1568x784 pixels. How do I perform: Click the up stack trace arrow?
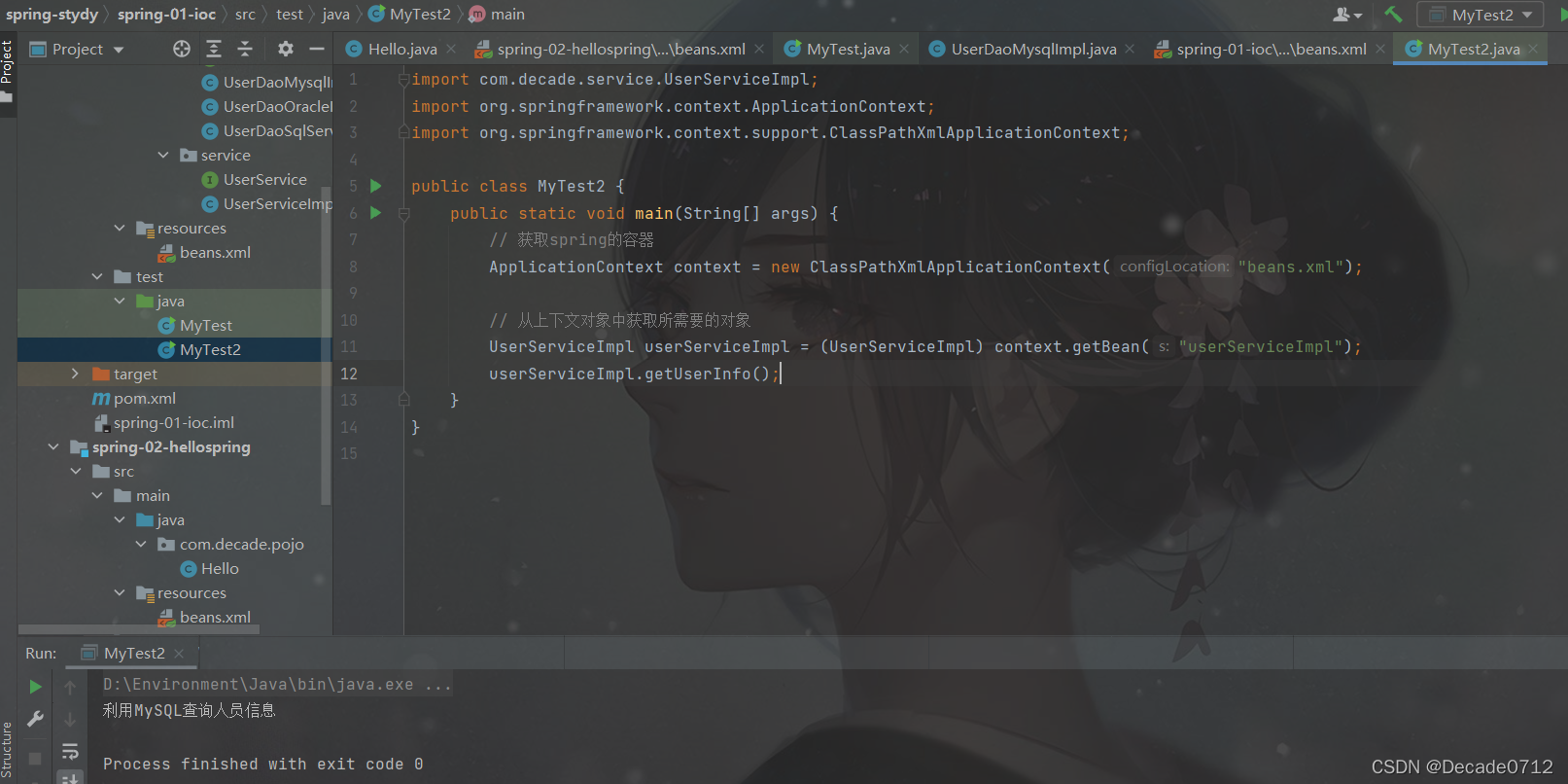(x=70, y=688)
